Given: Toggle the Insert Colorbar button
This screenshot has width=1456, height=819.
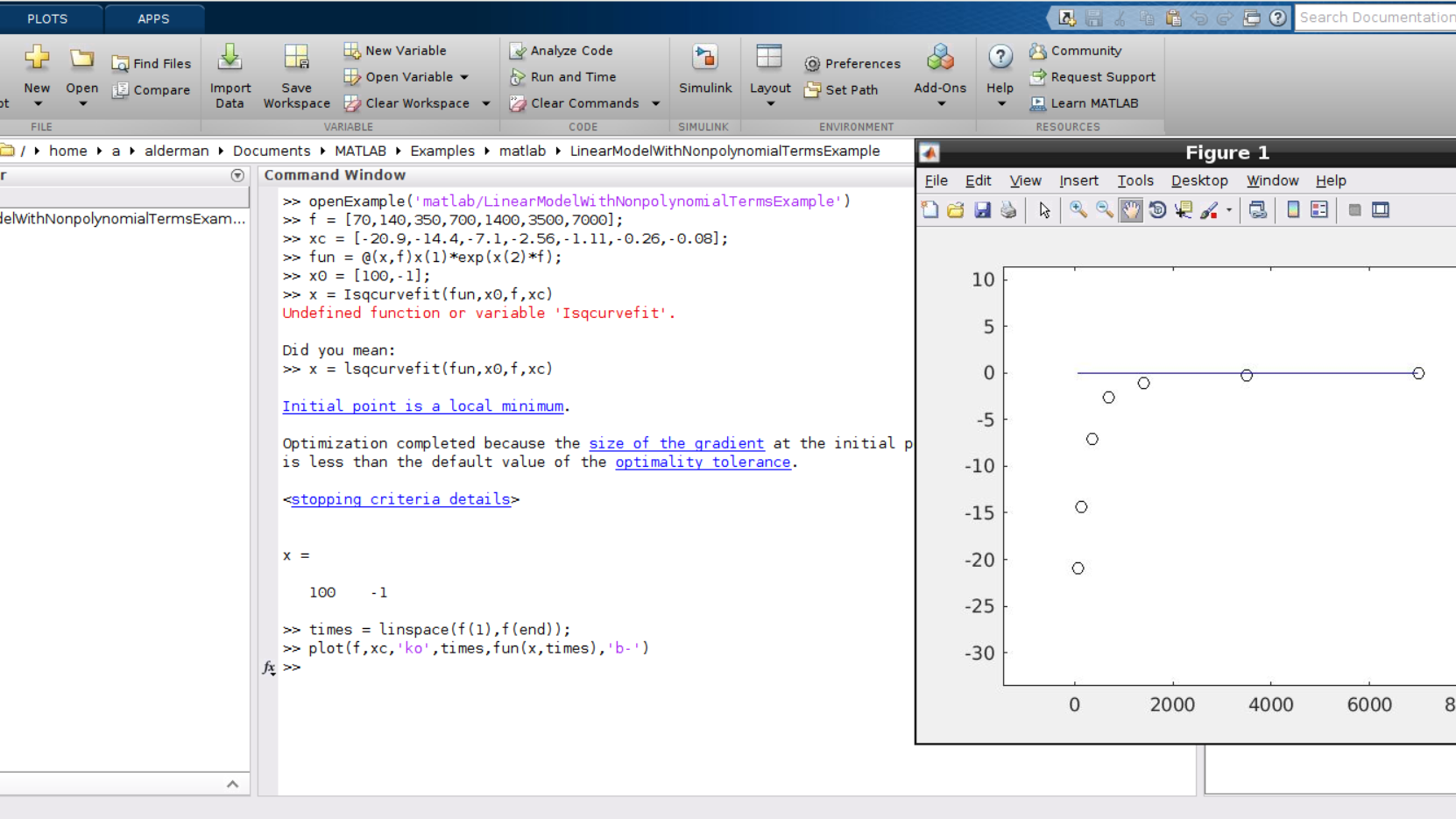Looking at the screenshot, I should point(1293,210).
